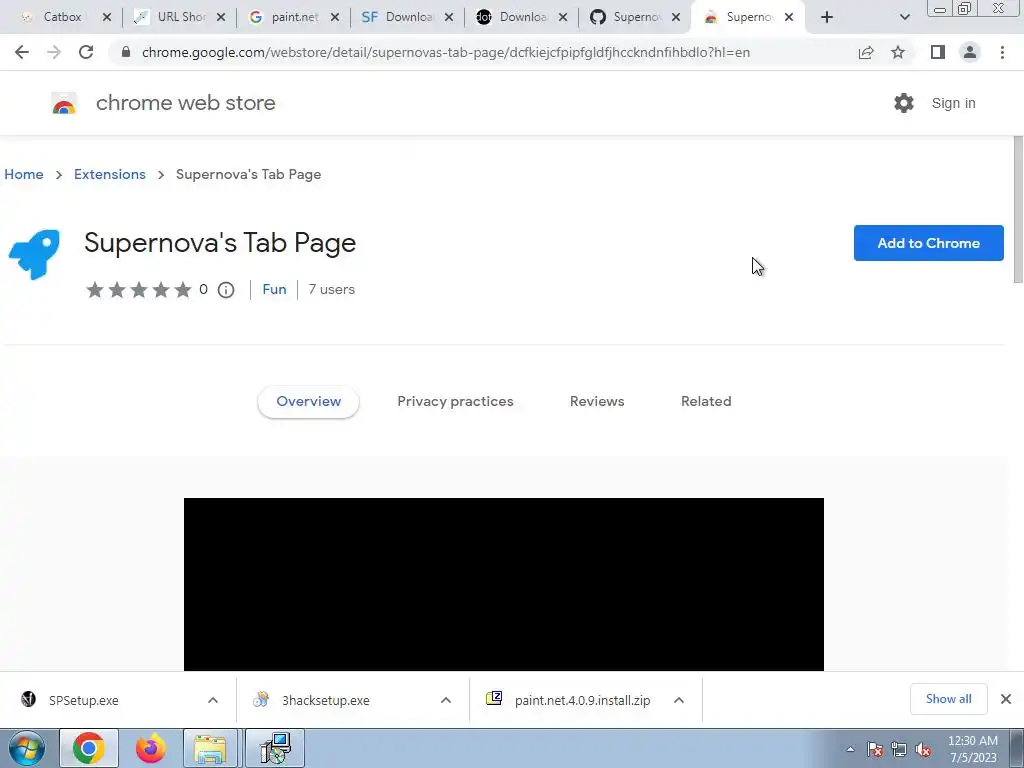
Task: Close the SourceForge Download tab
Action: [x=449, y=17]
